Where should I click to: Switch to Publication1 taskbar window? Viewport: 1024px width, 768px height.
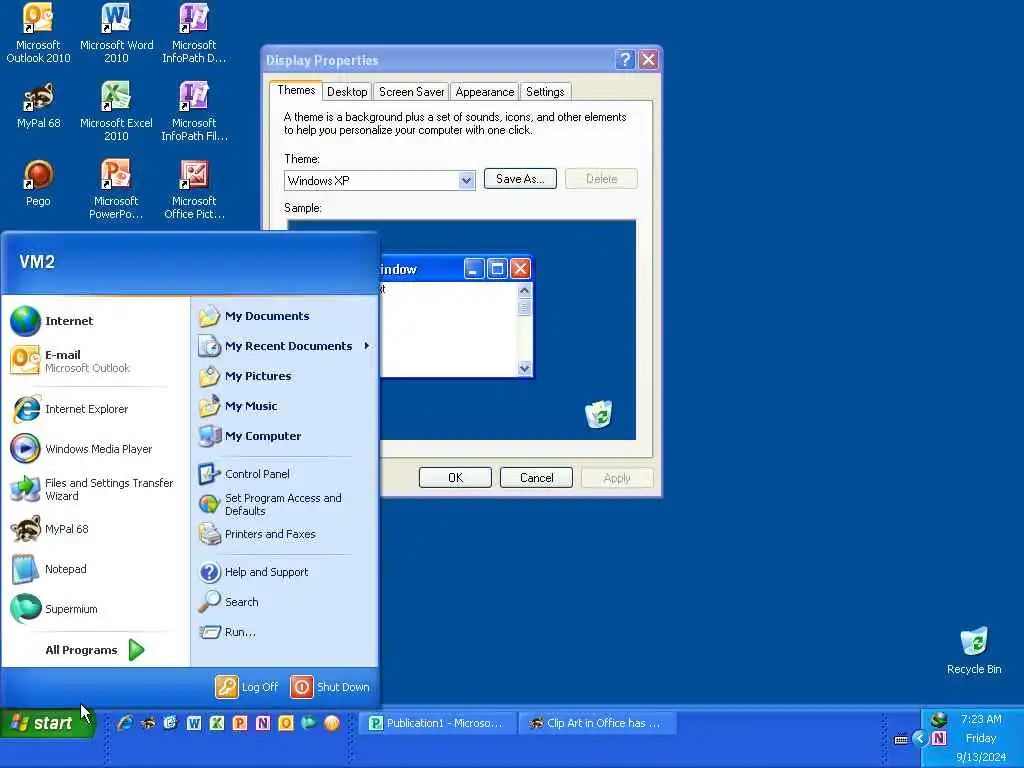coord(436,723)
